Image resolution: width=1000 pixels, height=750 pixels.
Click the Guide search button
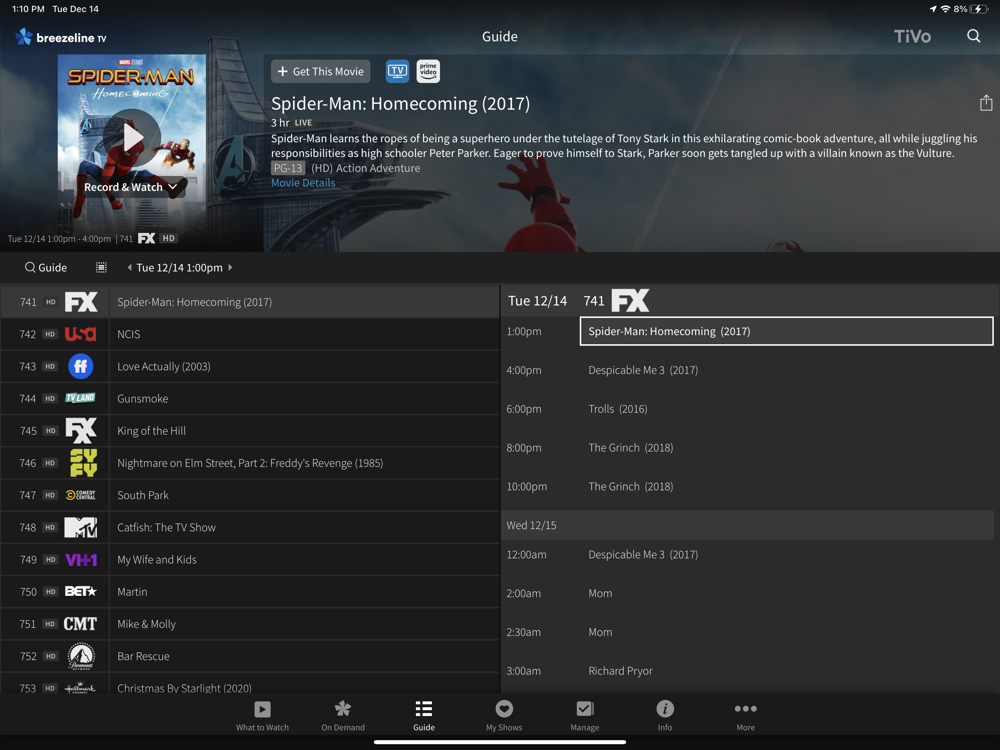tap(45, 267)
